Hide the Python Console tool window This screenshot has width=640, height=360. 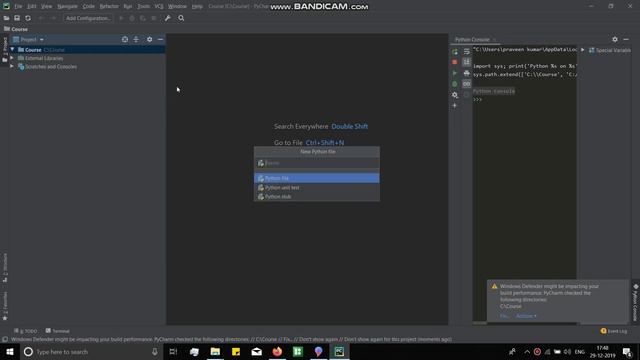(626, 40)
